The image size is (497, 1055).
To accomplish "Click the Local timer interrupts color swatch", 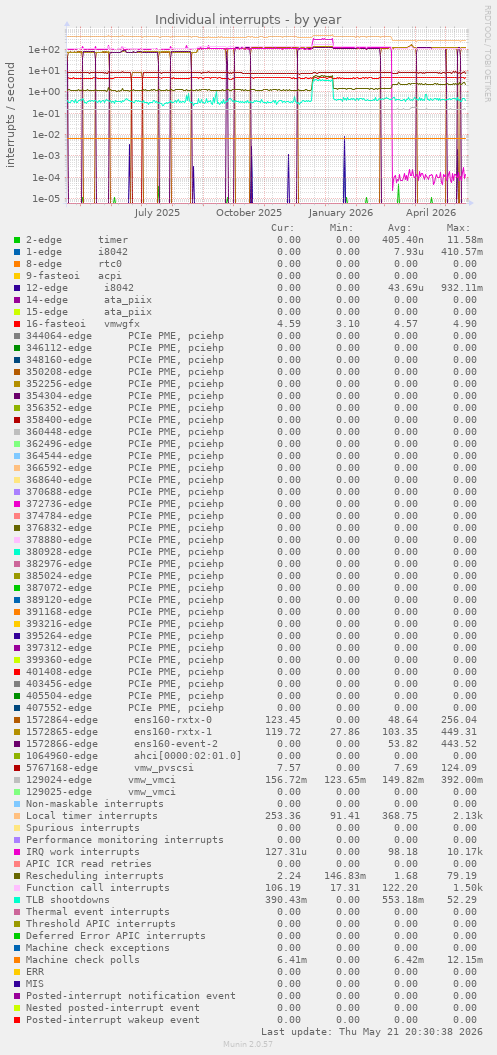I will pos(17,815).
